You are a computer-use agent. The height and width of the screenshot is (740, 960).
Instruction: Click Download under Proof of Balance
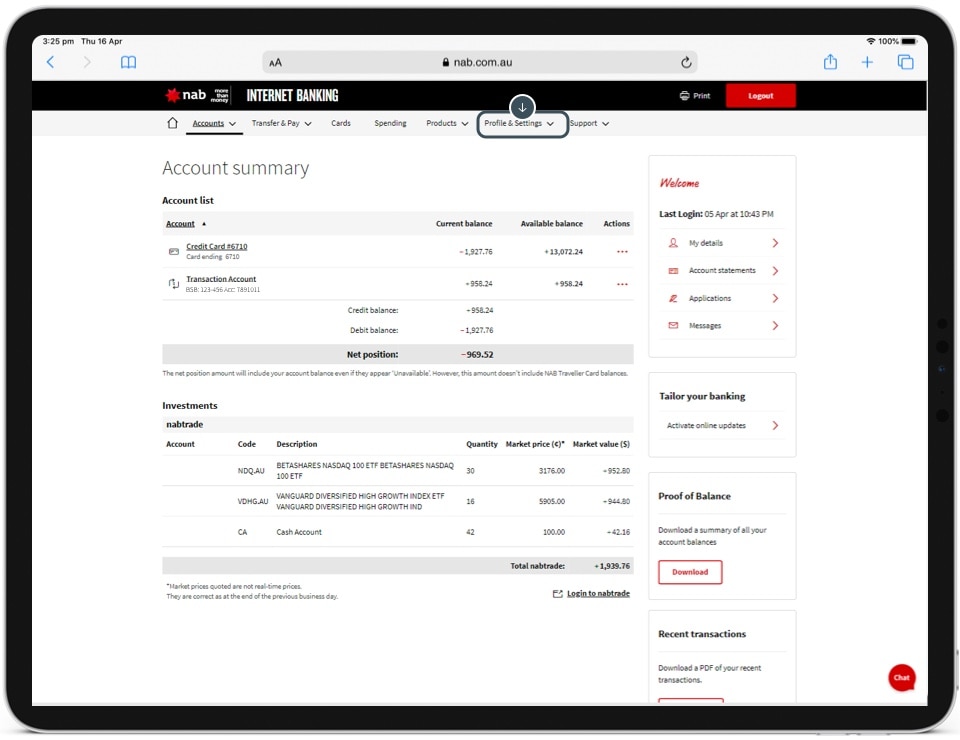tap(690, 572)
